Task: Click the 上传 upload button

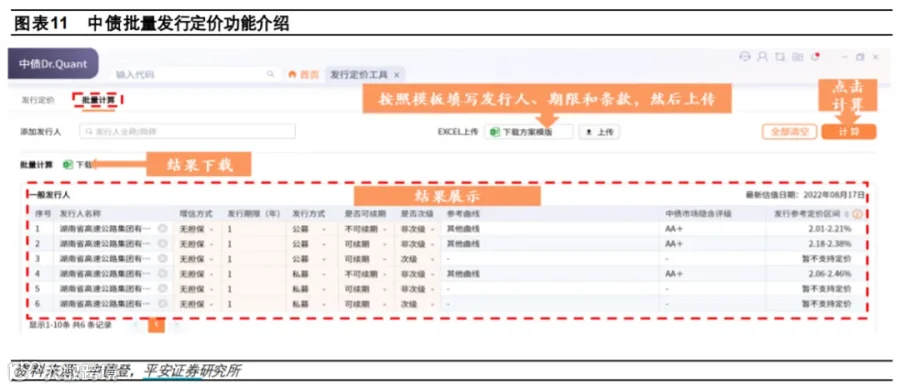Action: tap(599, 132)
